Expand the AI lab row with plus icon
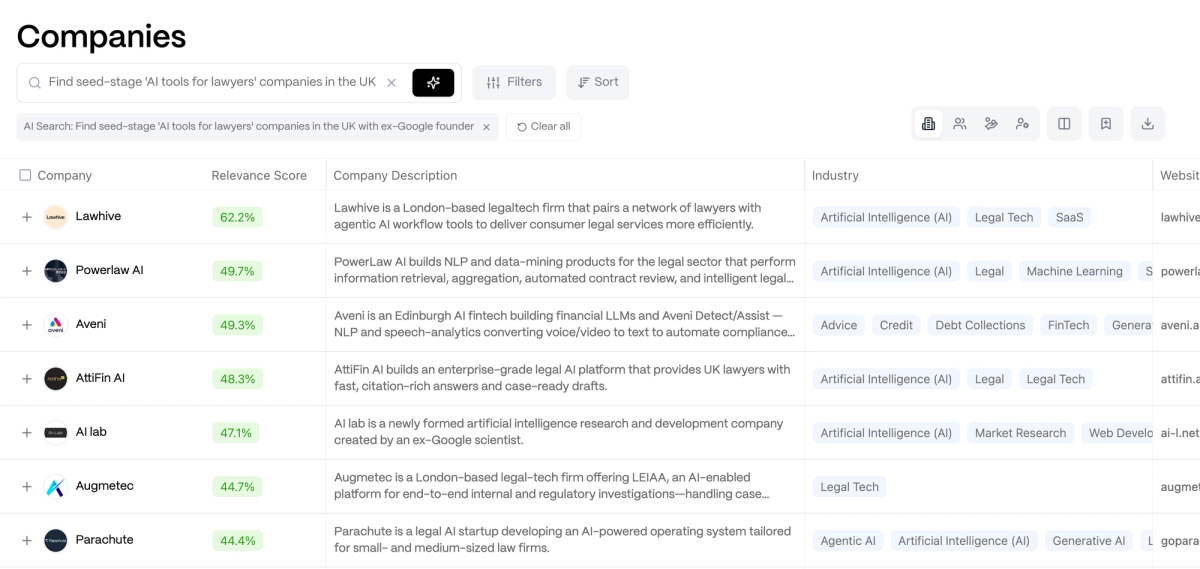 [x=27, y=433]
